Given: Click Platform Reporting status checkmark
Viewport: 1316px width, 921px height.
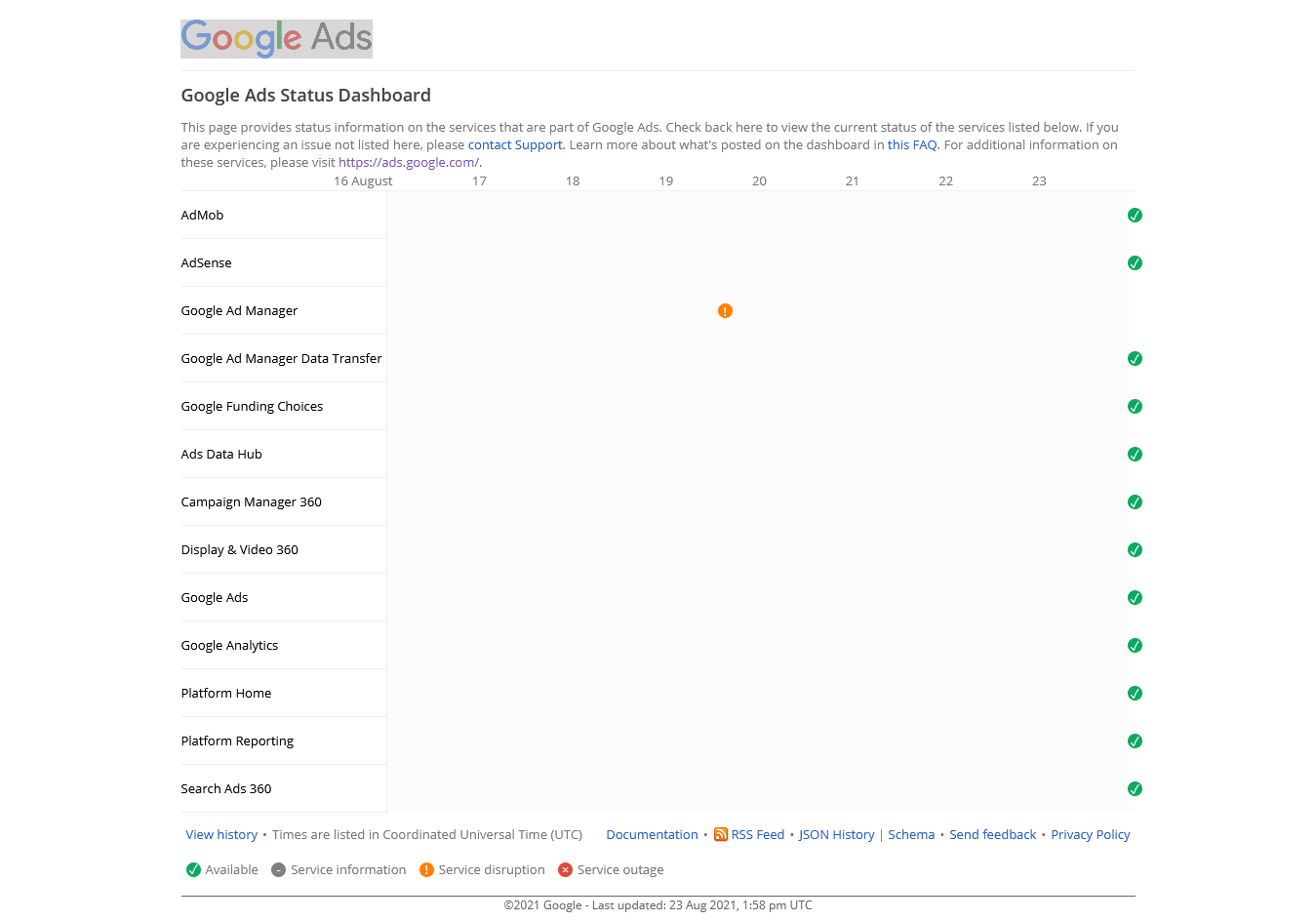Looking at the screenshot, I should (1135, 741).
